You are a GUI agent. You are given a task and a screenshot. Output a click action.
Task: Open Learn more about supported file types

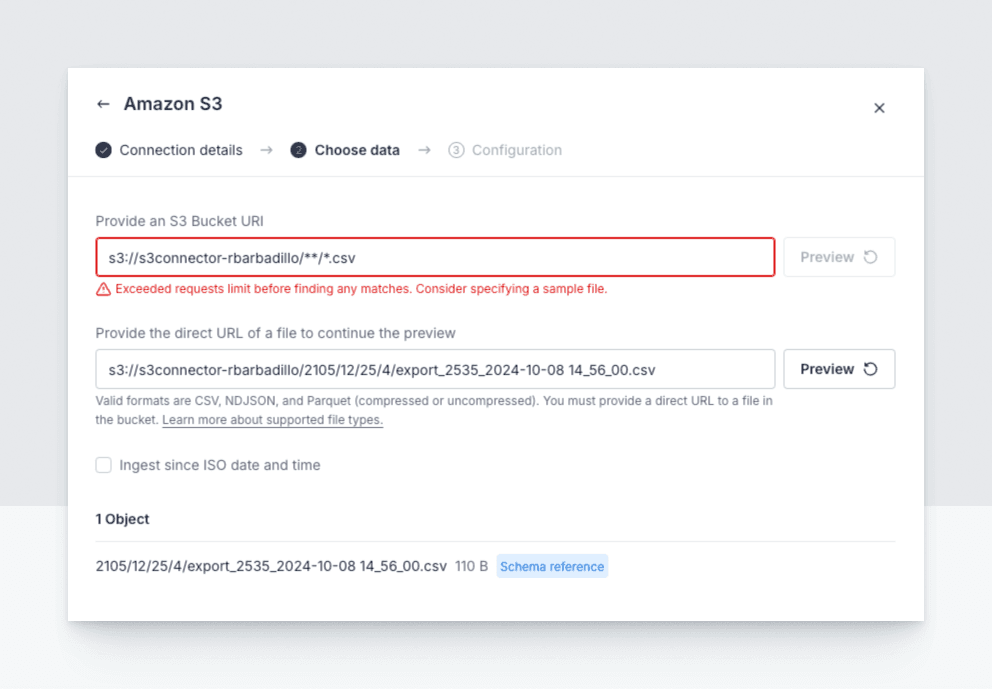tap(272, 420)
